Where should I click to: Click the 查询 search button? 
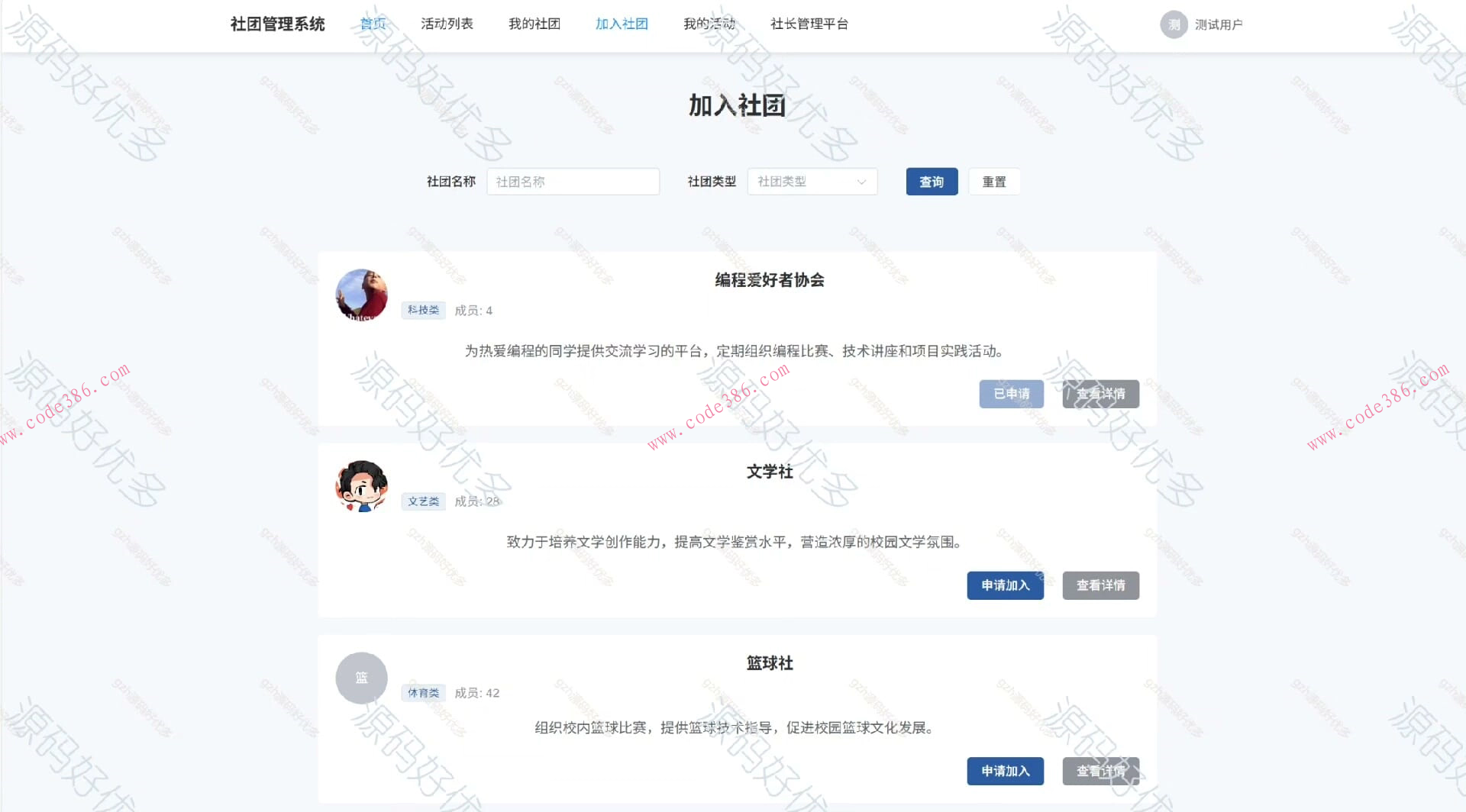click(x=931, y=182)
